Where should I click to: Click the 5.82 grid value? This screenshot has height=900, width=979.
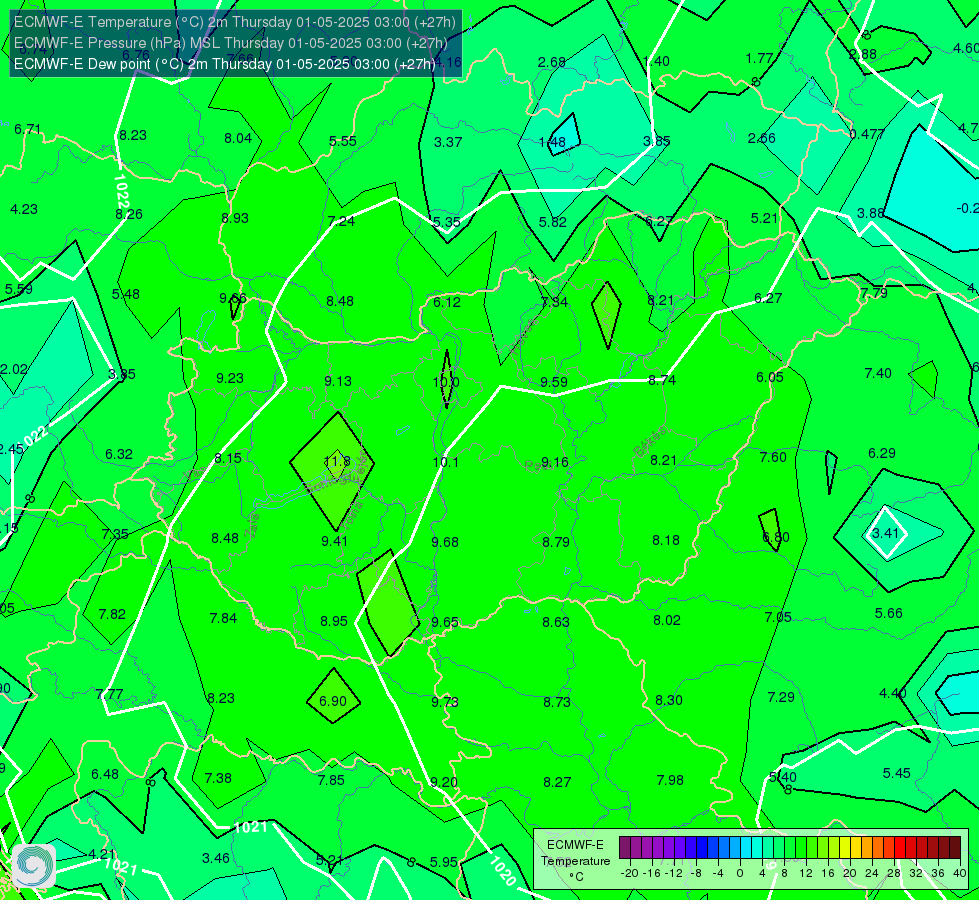point(553,222)
